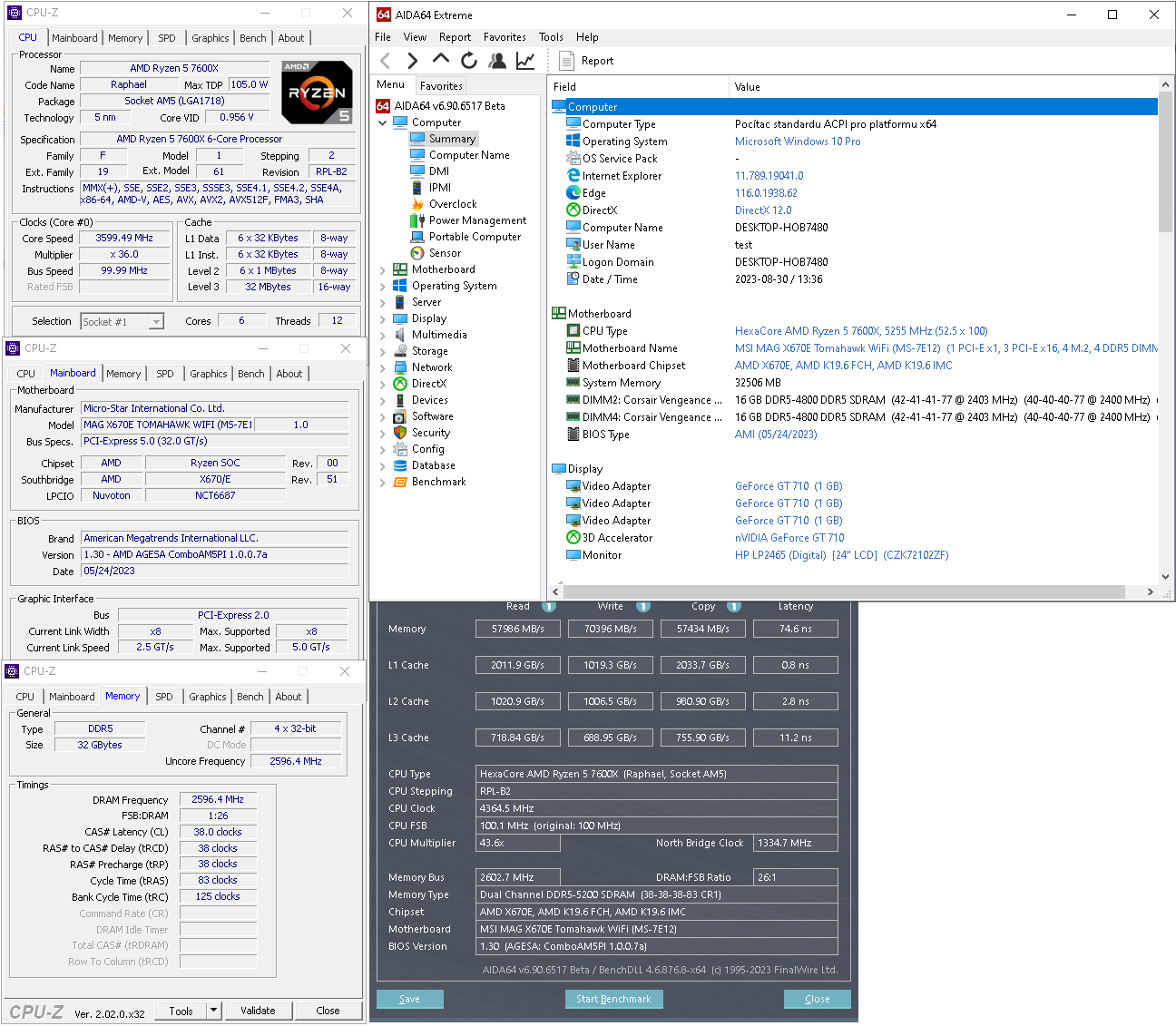This screenshot has height=1026, width=1176.
Task: Switch to SPD tab in top CPU-Z window
Action: coord(167,38)
